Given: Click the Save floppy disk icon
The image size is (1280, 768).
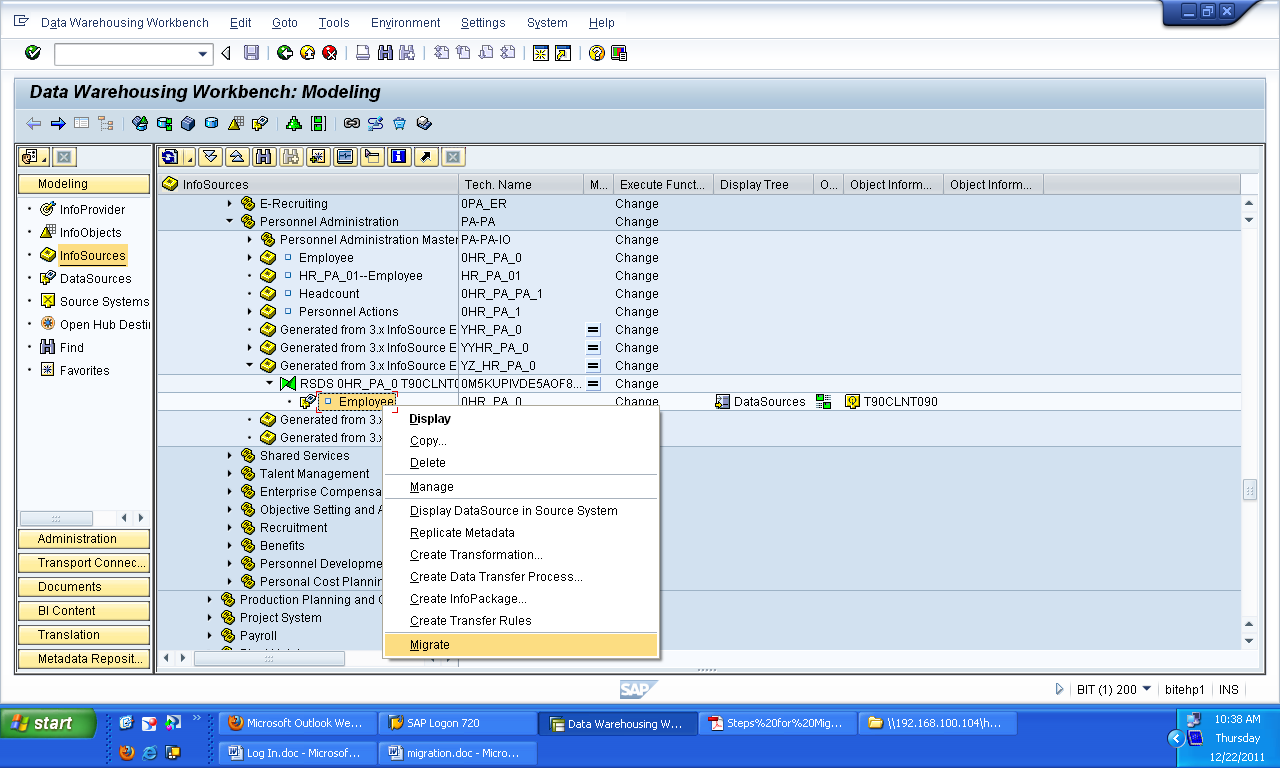Looking at the screenshot, I should [252, 53].
